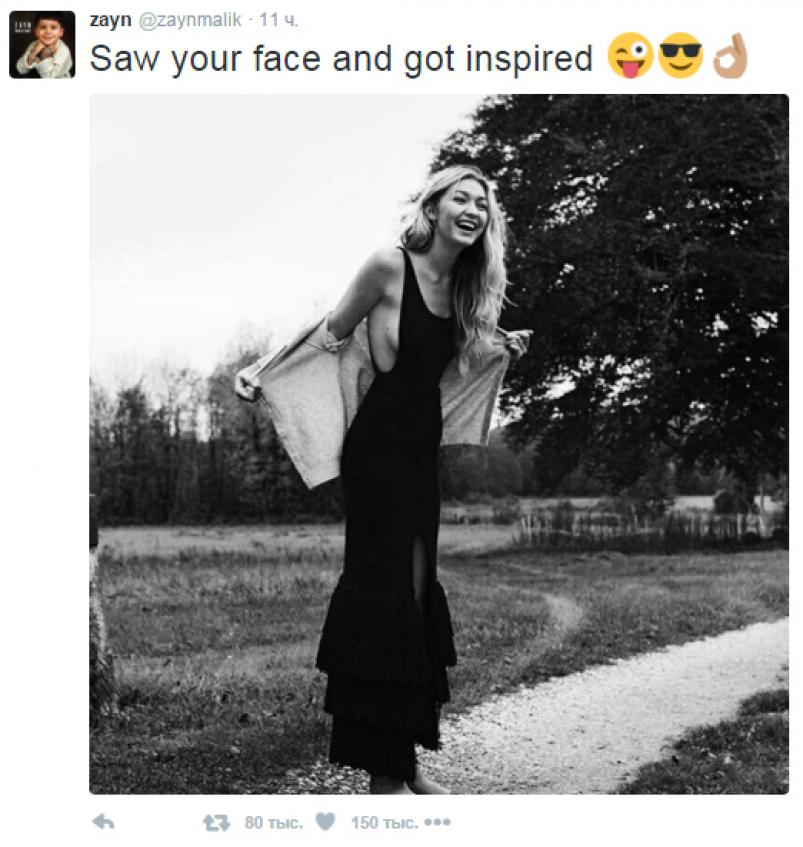The image size is (803, 847).
Task: Open the tweet timestamp '11 ч.'
Action: (279, 20)
